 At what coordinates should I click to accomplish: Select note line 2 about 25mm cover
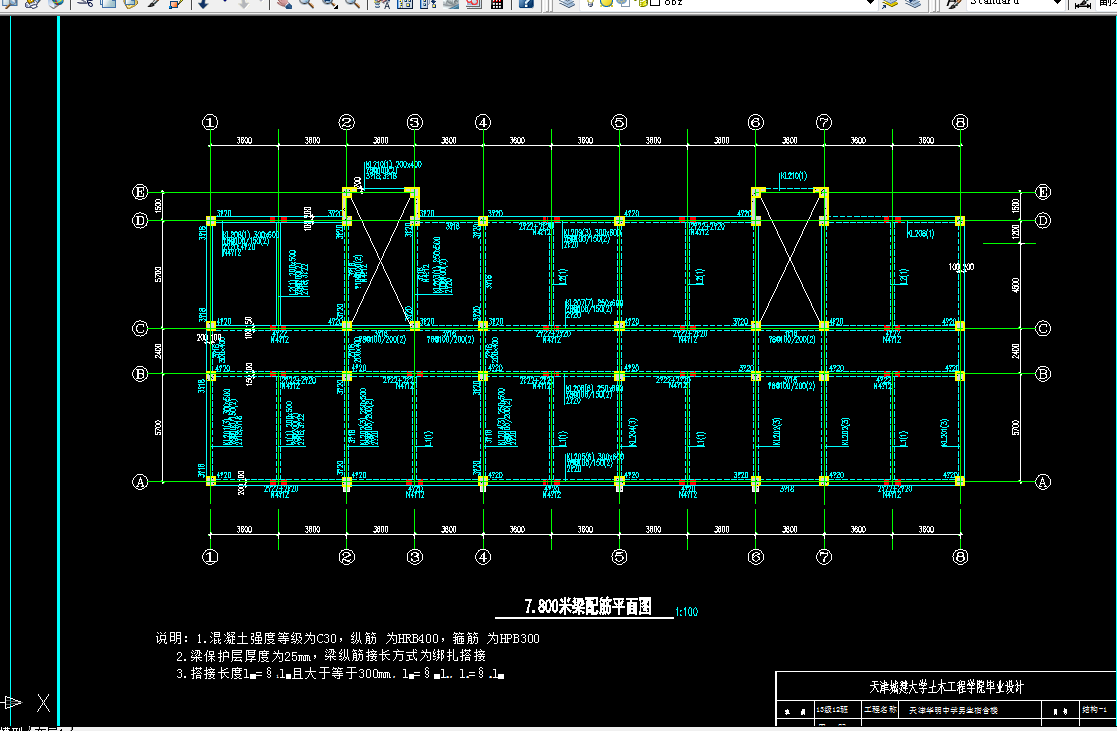pyautogui.click(x=331, y=655)
